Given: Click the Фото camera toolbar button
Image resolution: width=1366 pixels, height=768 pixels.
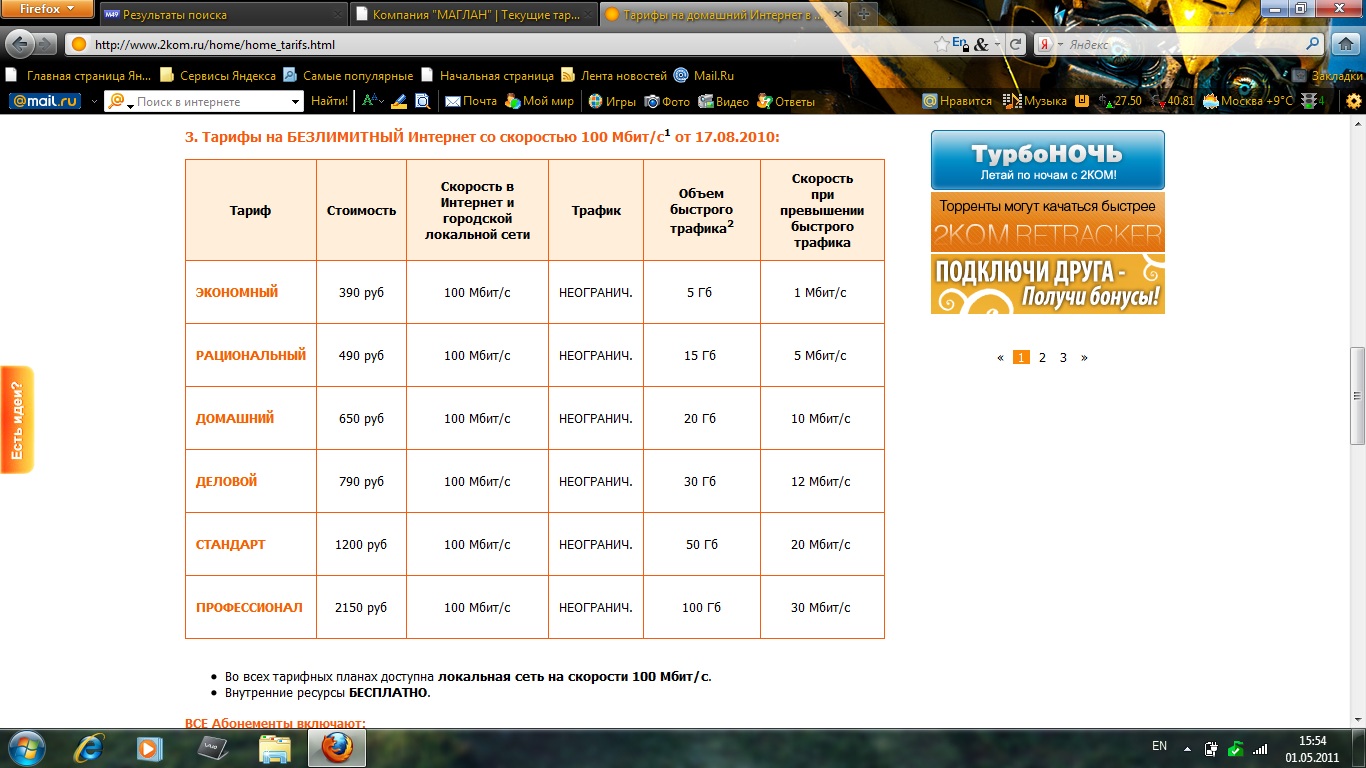Looking at the screenshot, I should [x=667, y=101].
